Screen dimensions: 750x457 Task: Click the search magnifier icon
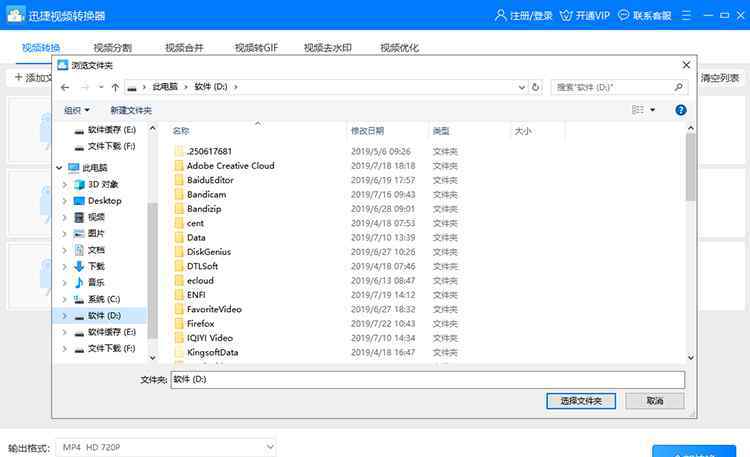(x=678, y=87)
